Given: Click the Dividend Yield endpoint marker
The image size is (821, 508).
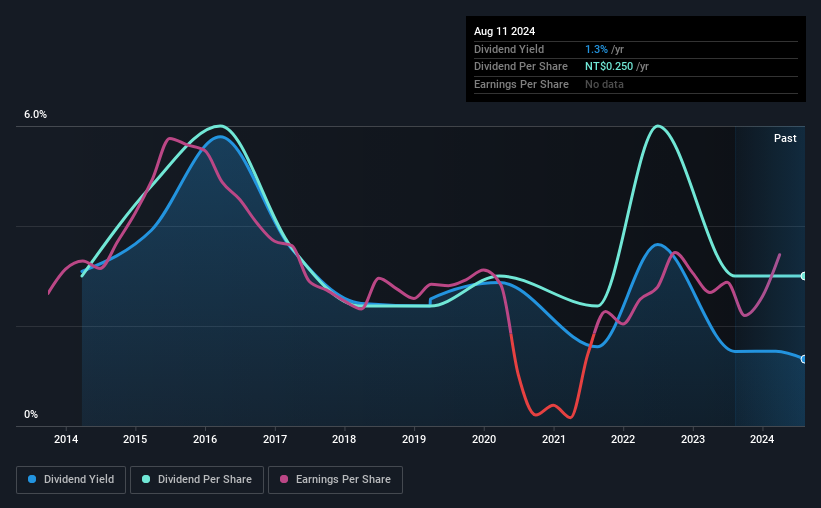Looking at the screenshot, I should click(804, 359).
